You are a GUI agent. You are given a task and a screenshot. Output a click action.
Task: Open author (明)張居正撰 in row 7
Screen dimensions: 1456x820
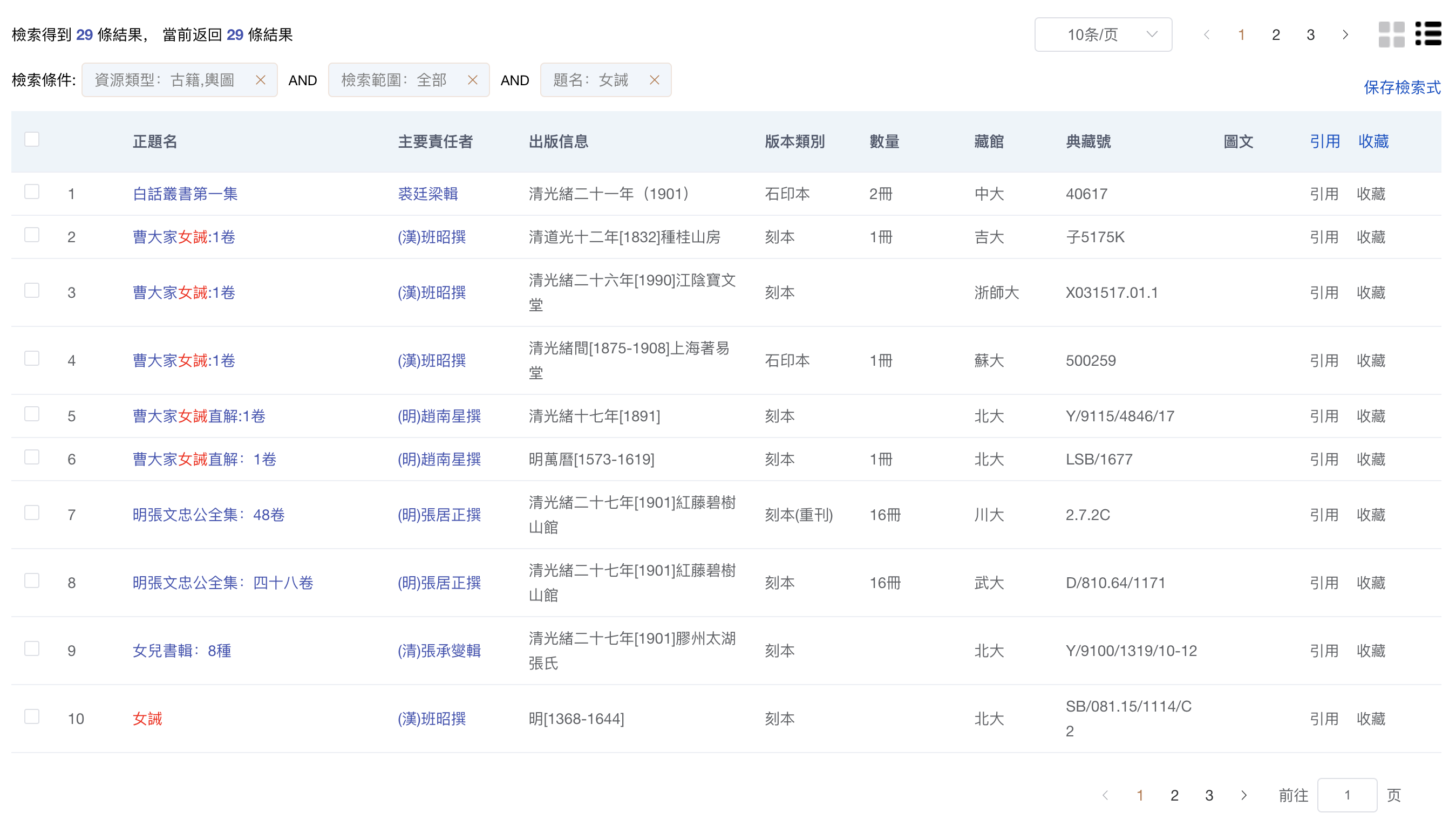(439, 515)
